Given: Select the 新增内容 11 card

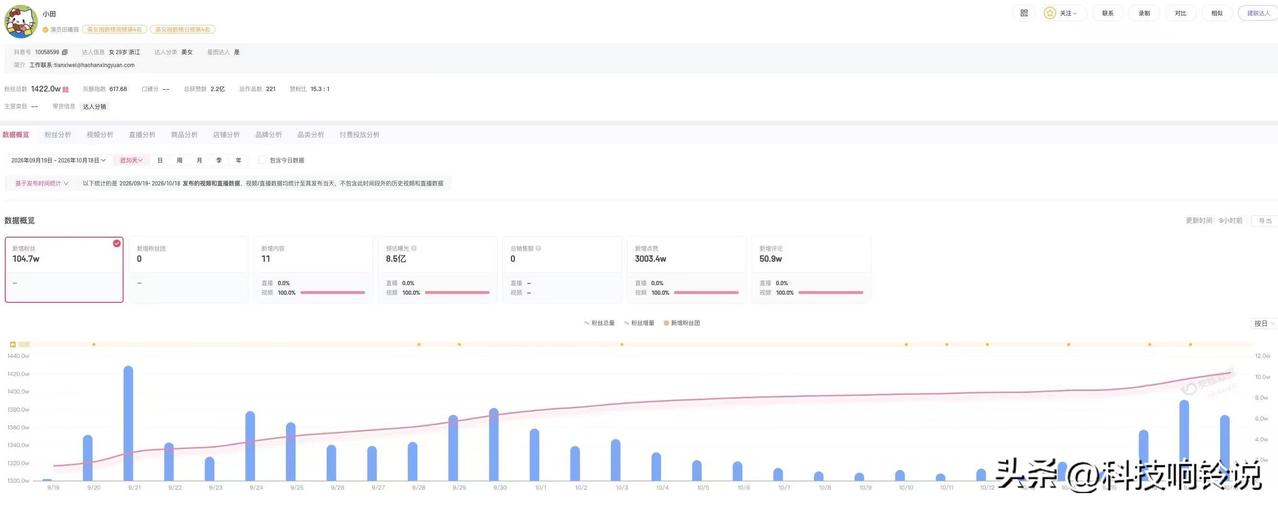Looking at the screenshot, I should coord(313,270).
